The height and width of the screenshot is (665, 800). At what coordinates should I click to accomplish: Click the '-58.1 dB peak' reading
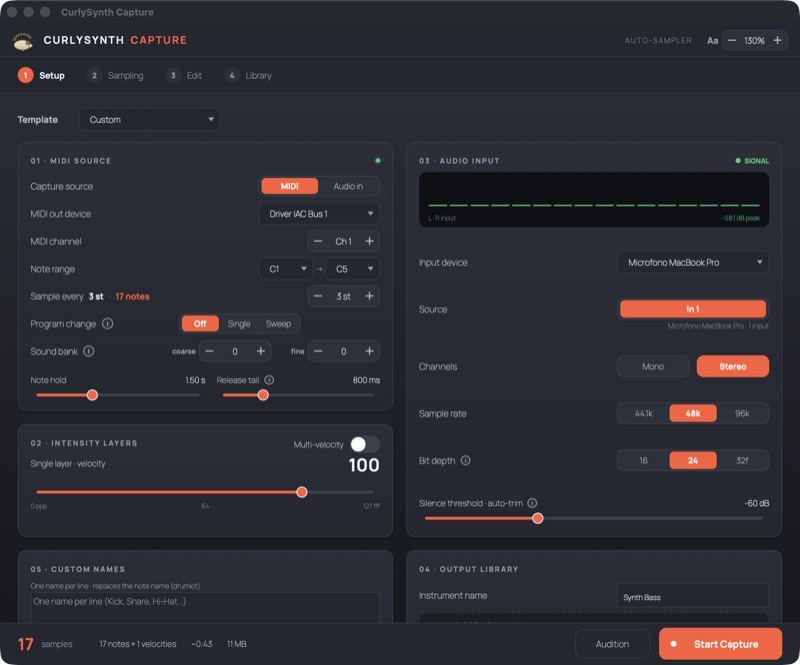point(741,218)
